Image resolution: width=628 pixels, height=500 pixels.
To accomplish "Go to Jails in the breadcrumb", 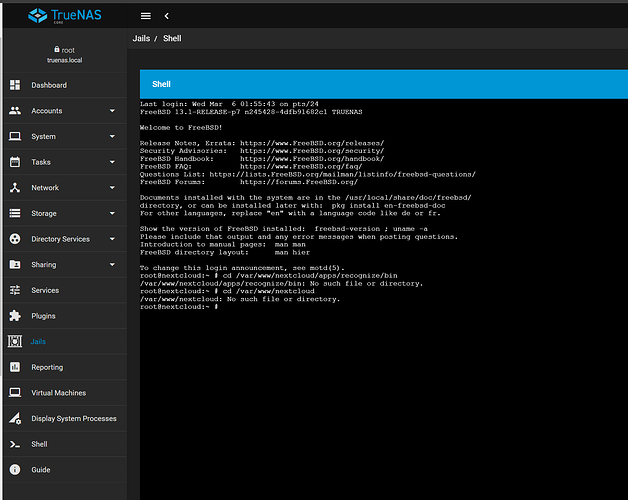I will click(x=141, y=38).
